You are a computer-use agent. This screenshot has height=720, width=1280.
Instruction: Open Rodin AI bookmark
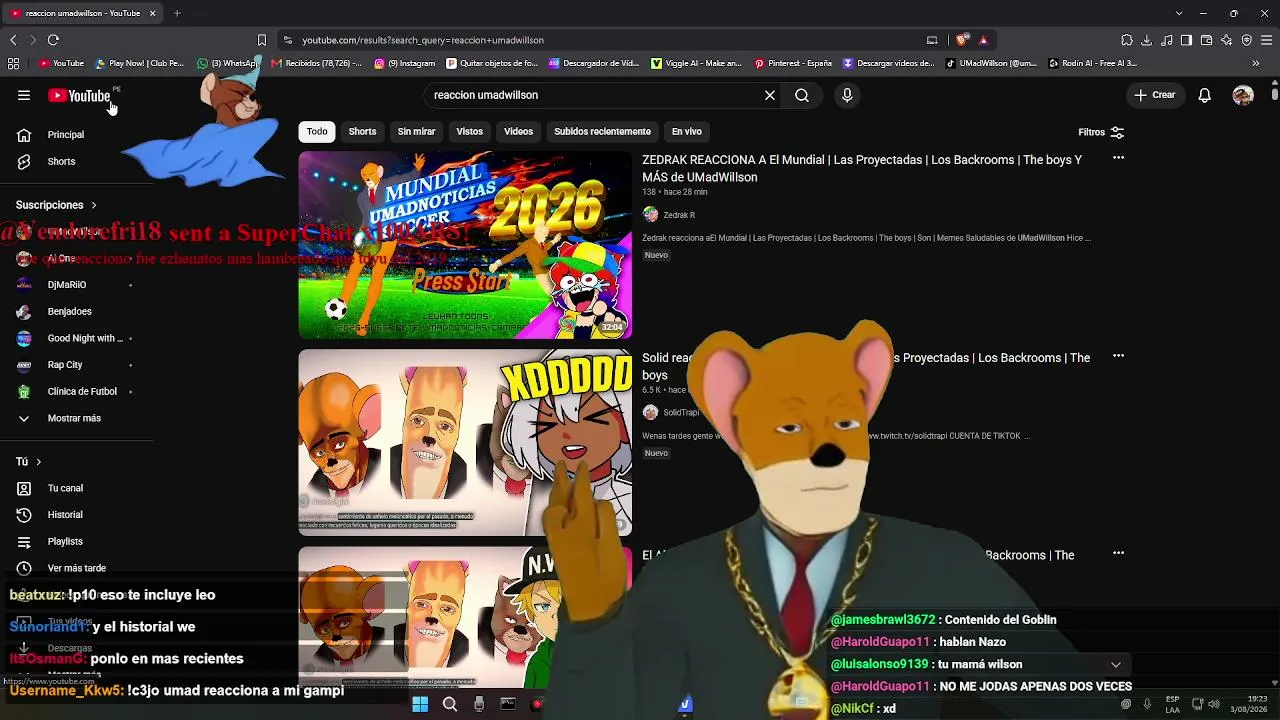(x=1092, y=63)
